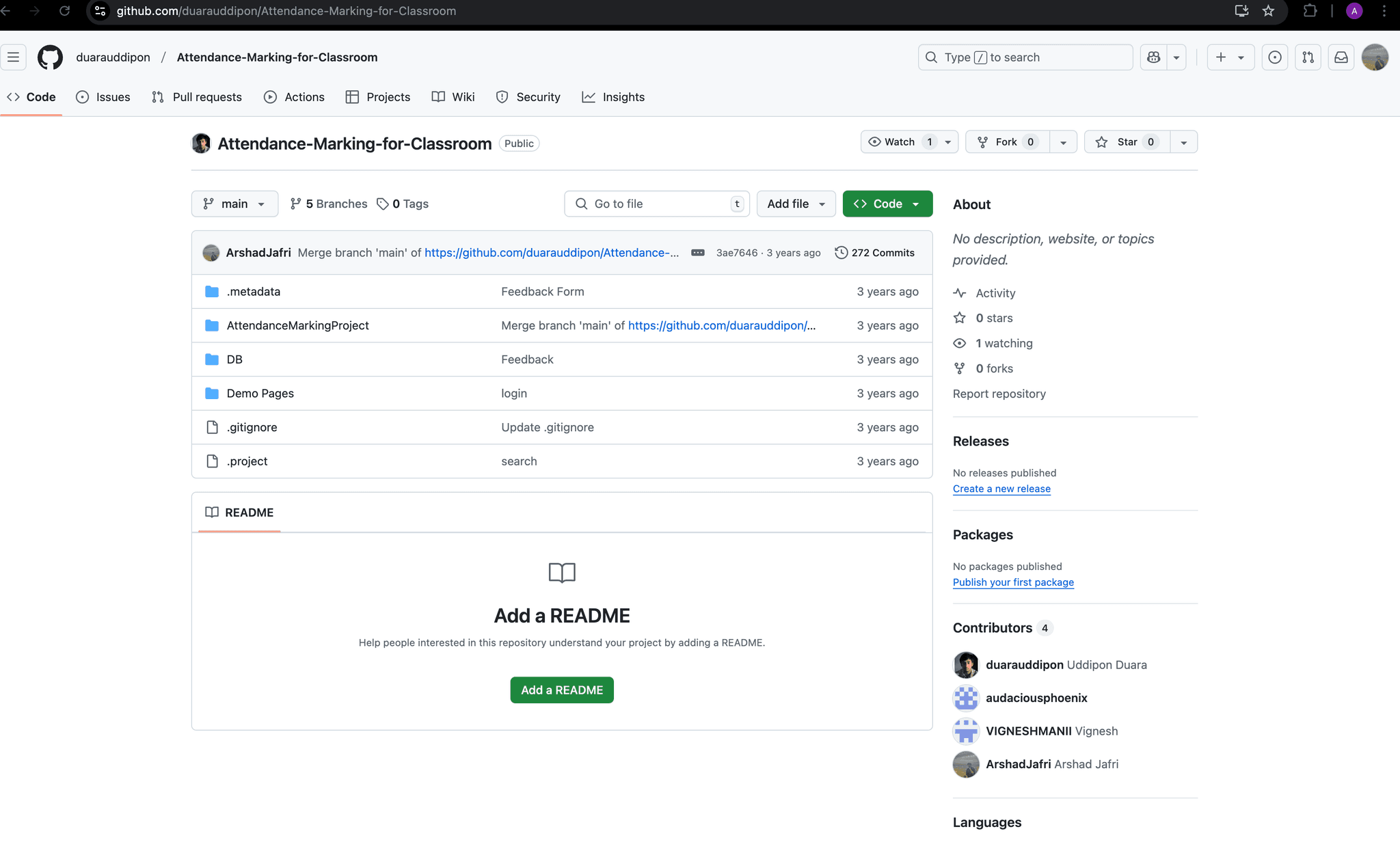Open commit hash 3ae7646

pos(737,253)
